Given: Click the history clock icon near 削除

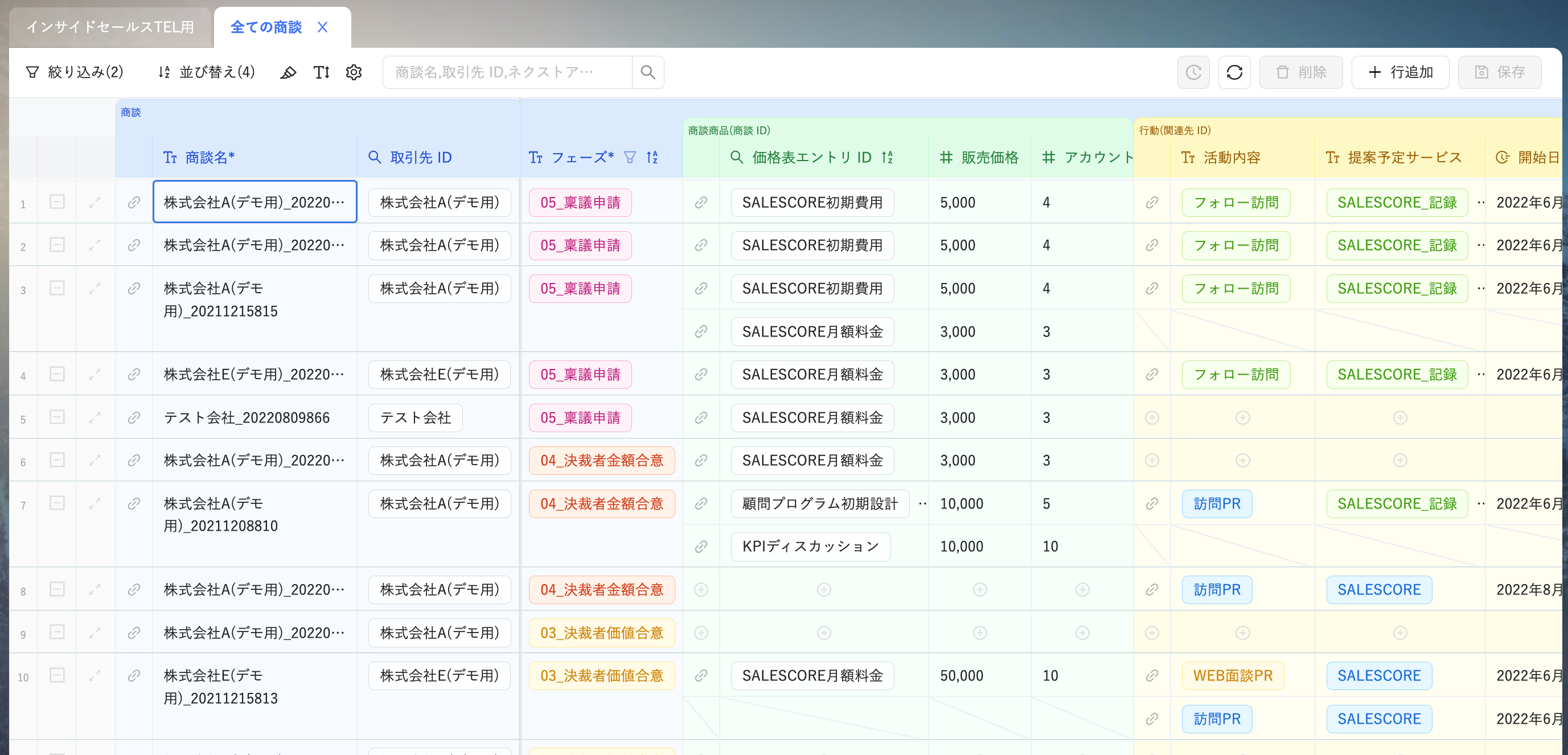Looking at the screenshot, I should pyautogui.click(x=1193, y=72).
